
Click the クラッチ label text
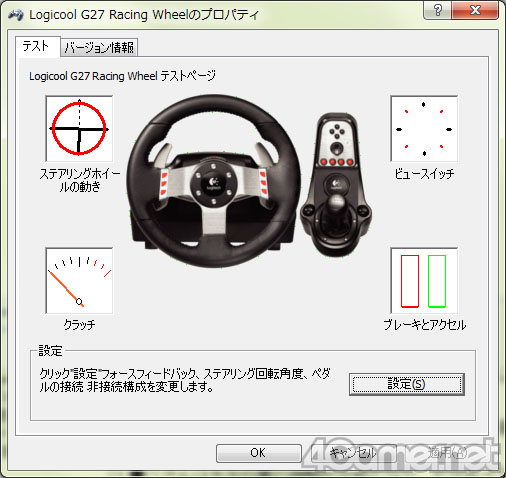coord(79,324)
